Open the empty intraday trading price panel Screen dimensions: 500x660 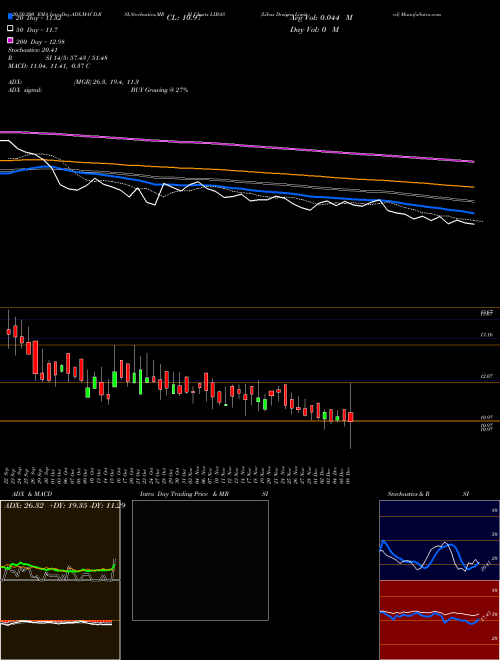click(200, 560)
